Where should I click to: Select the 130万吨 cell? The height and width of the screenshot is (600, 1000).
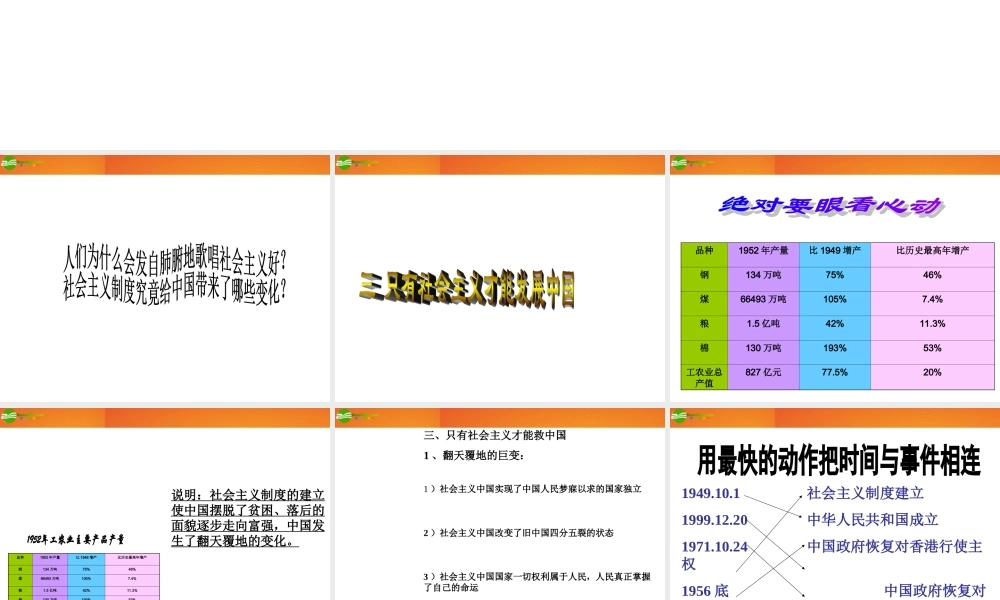[763, 352]
